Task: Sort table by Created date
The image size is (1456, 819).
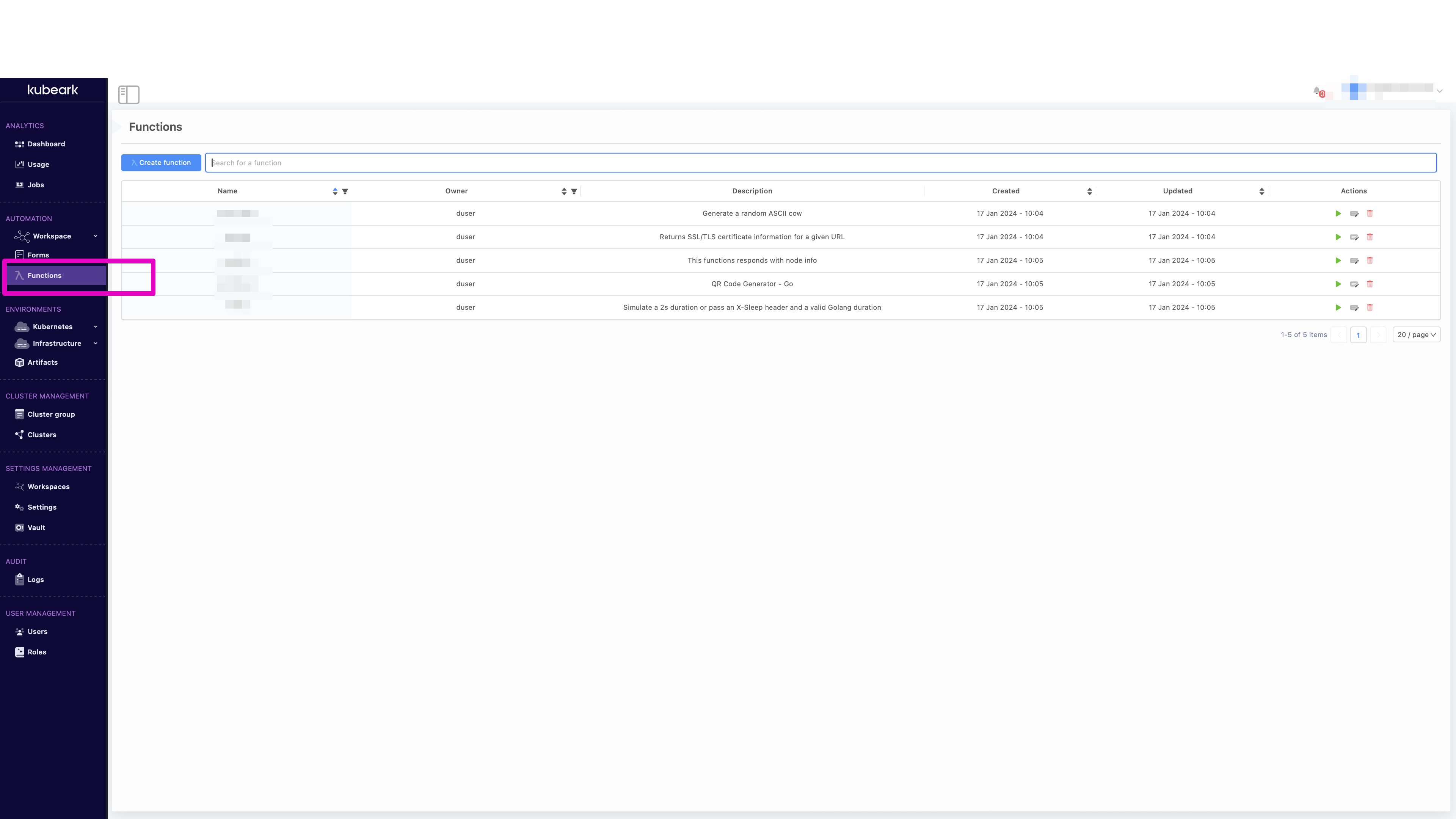Action: (1089, 191)
